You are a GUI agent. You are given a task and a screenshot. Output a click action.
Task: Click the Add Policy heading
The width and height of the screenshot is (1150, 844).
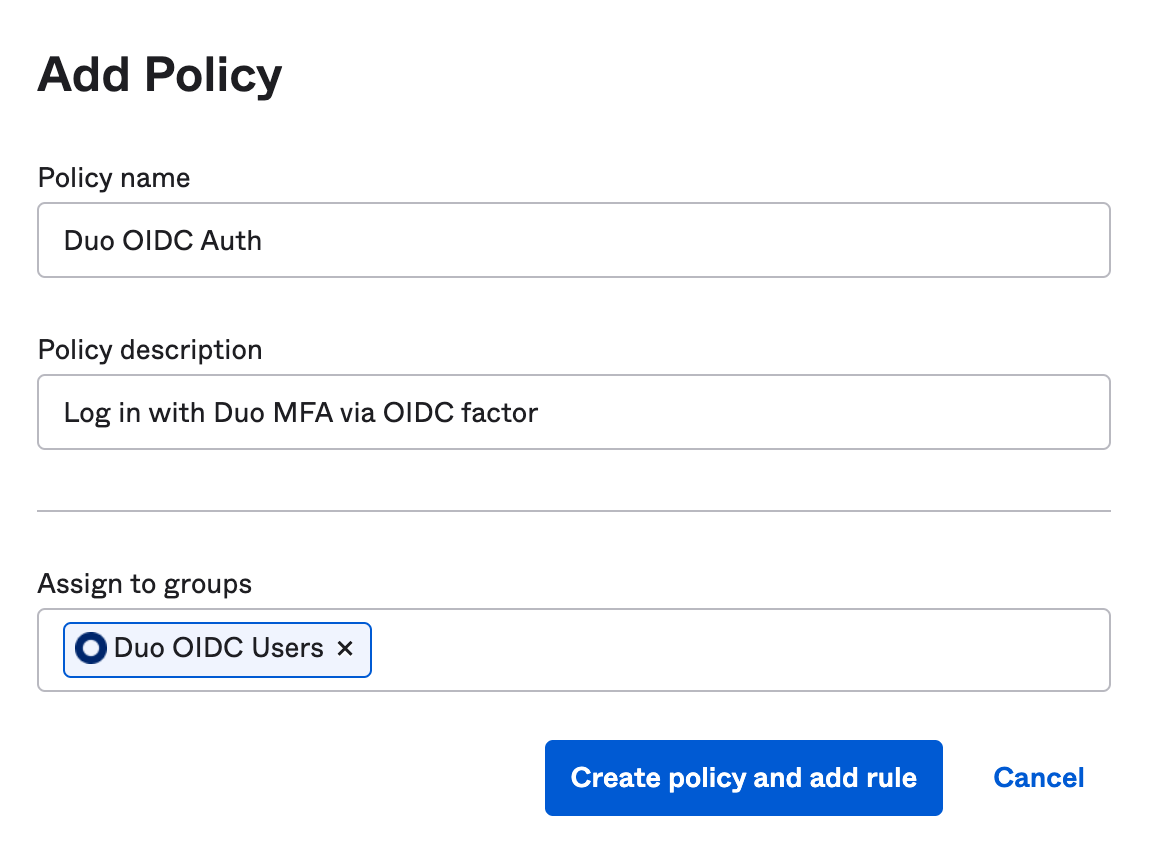click(x=159, y=74)
